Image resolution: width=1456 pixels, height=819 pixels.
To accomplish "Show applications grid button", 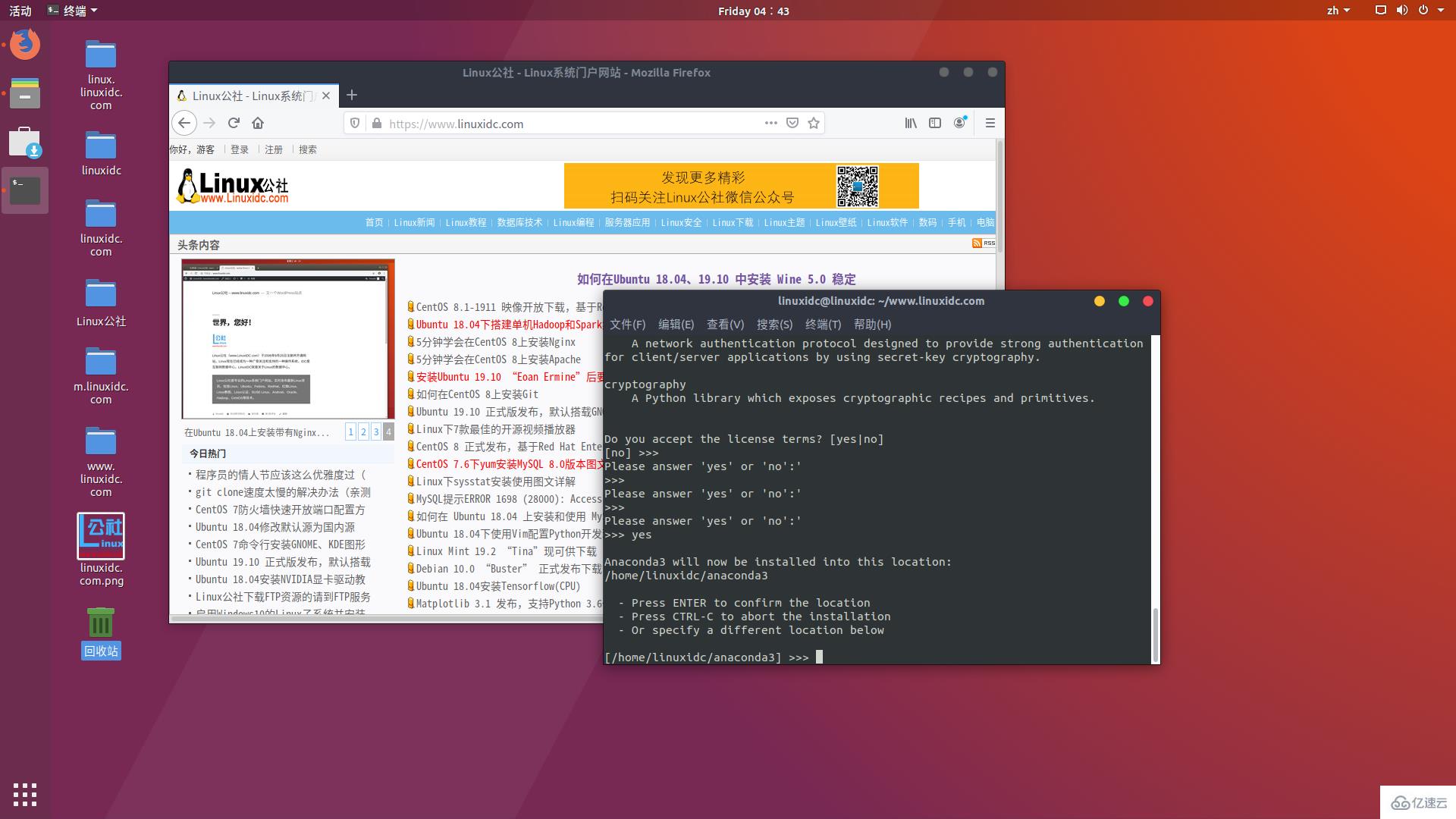I will pyautogui.click(x=25, y=794).
